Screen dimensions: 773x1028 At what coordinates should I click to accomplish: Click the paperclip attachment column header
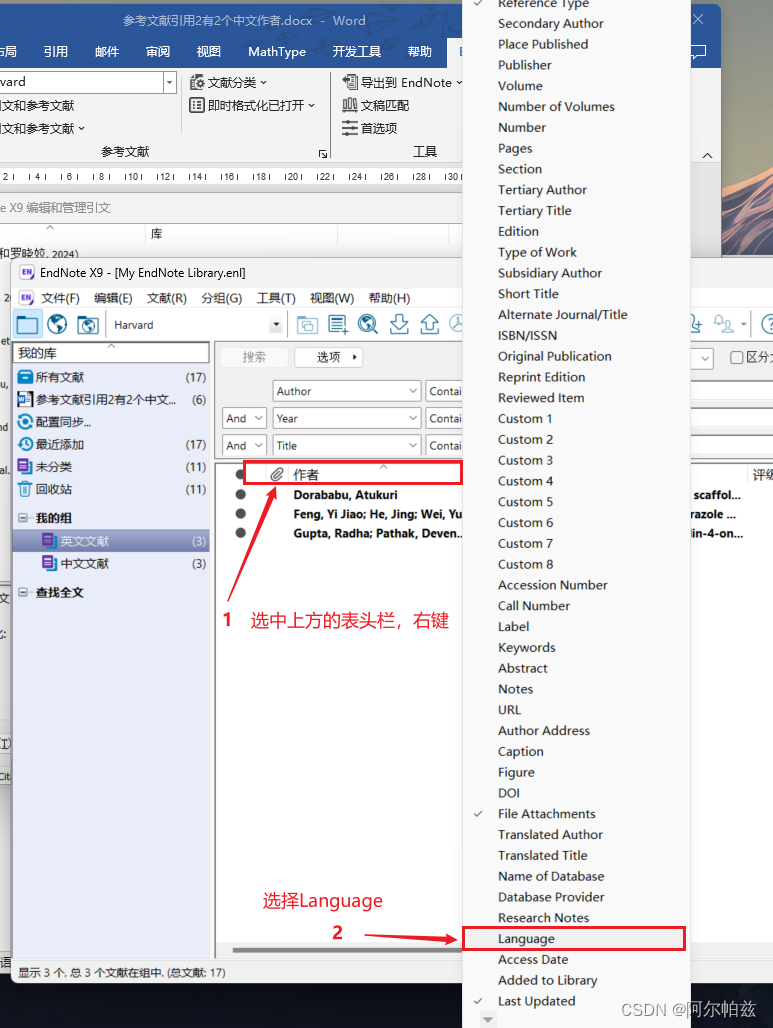pos(277,474)
